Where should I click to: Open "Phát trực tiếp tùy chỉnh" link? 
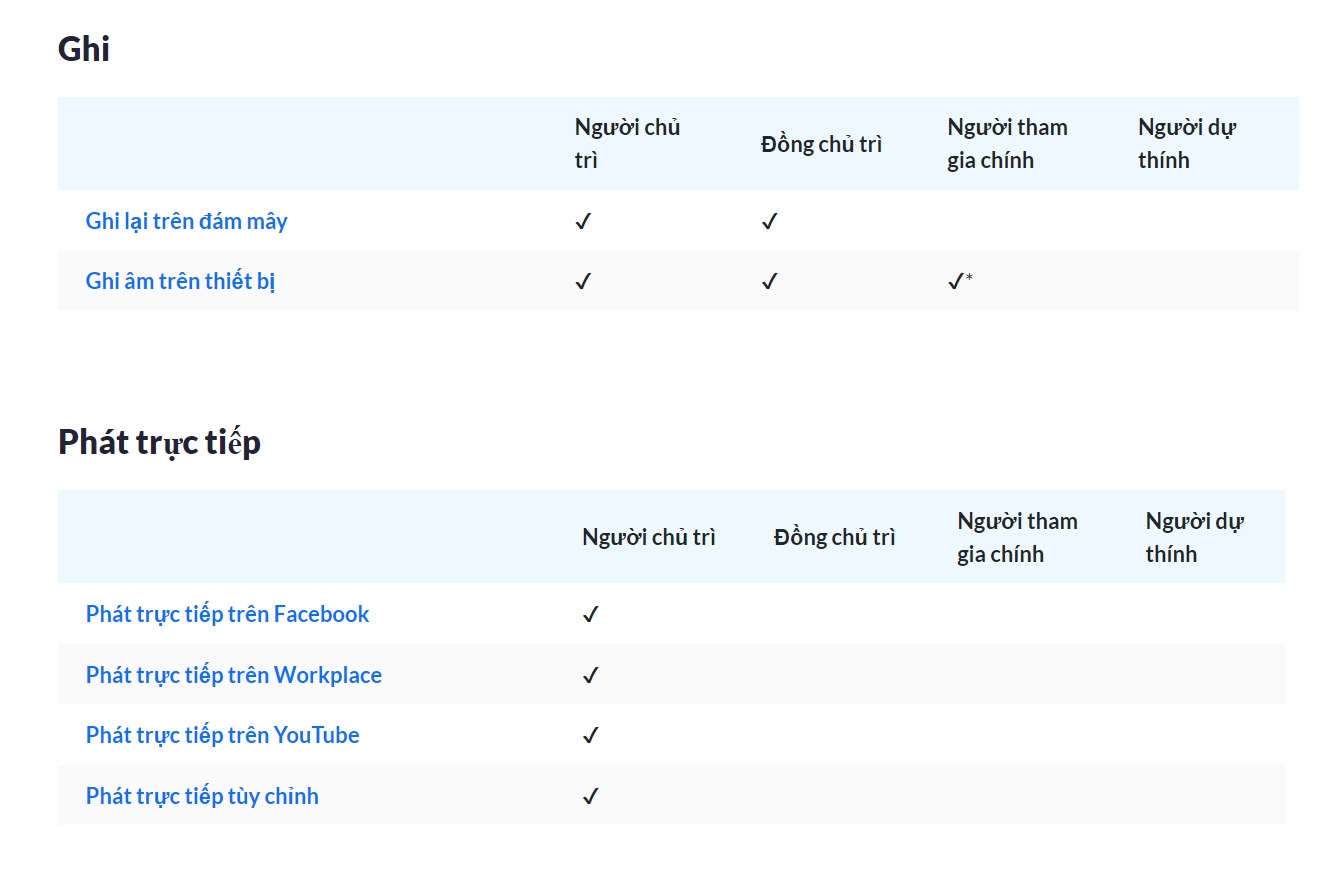coord(202,796)
